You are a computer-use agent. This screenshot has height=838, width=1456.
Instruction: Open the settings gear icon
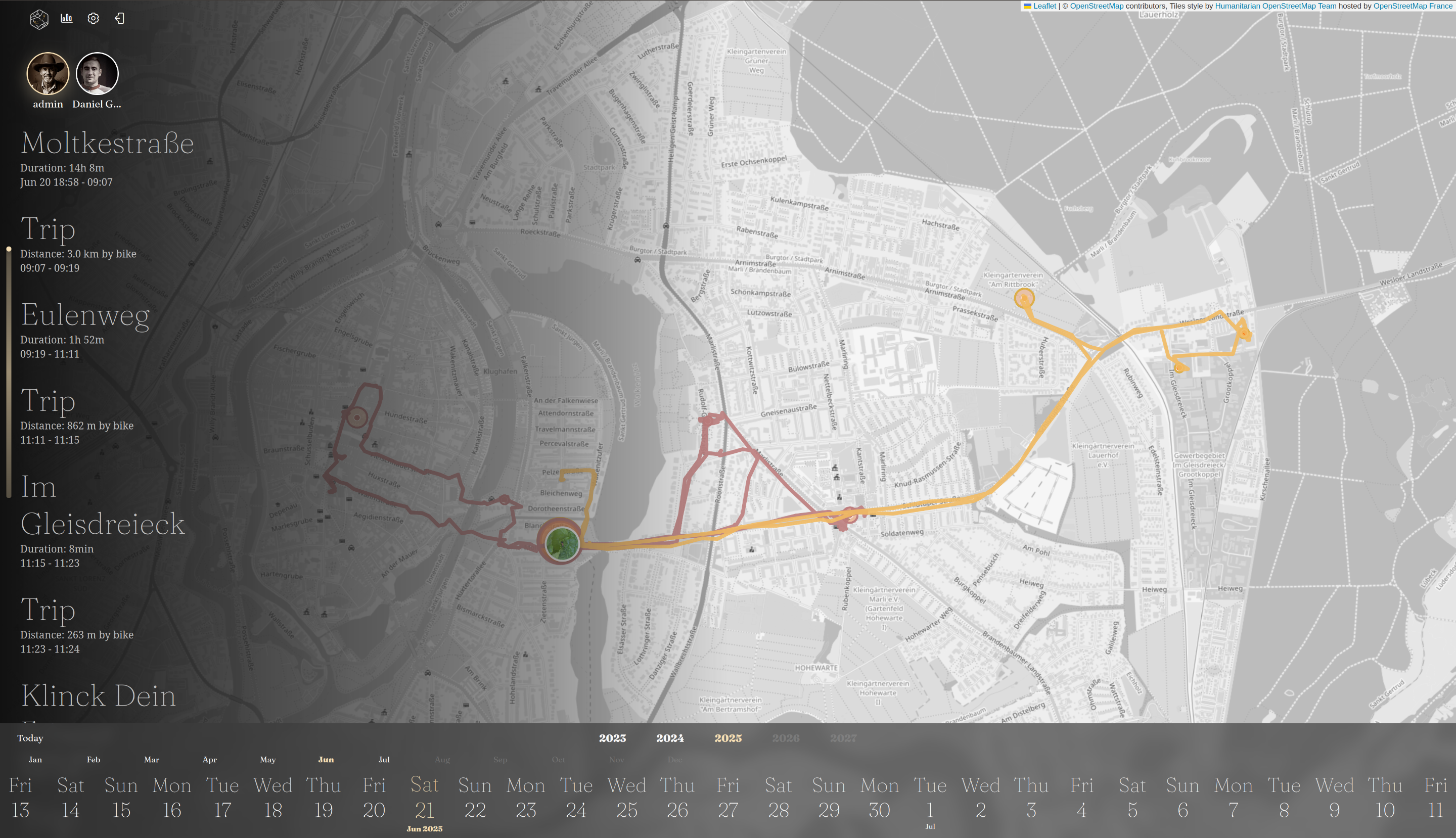(x=93, y=18)
